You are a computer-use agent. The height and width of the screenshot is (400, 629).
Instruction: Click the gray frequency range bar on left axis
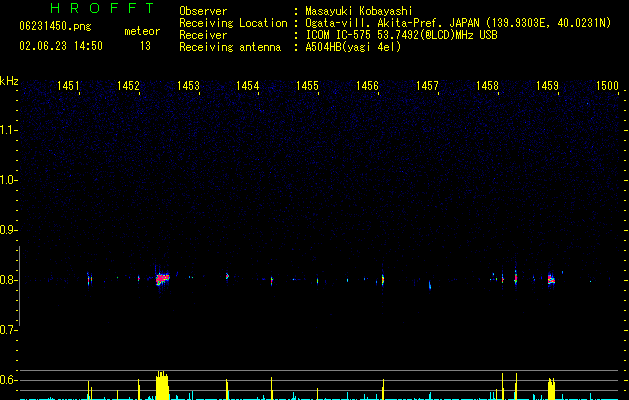pyautogui.click(x=19, y=286)
